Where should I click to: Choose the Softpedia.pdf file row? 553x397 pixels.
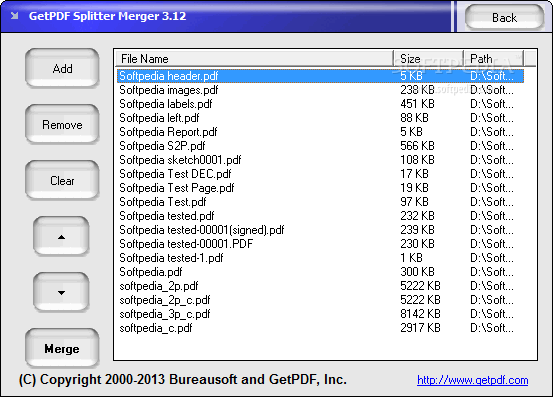pos(320,272)
